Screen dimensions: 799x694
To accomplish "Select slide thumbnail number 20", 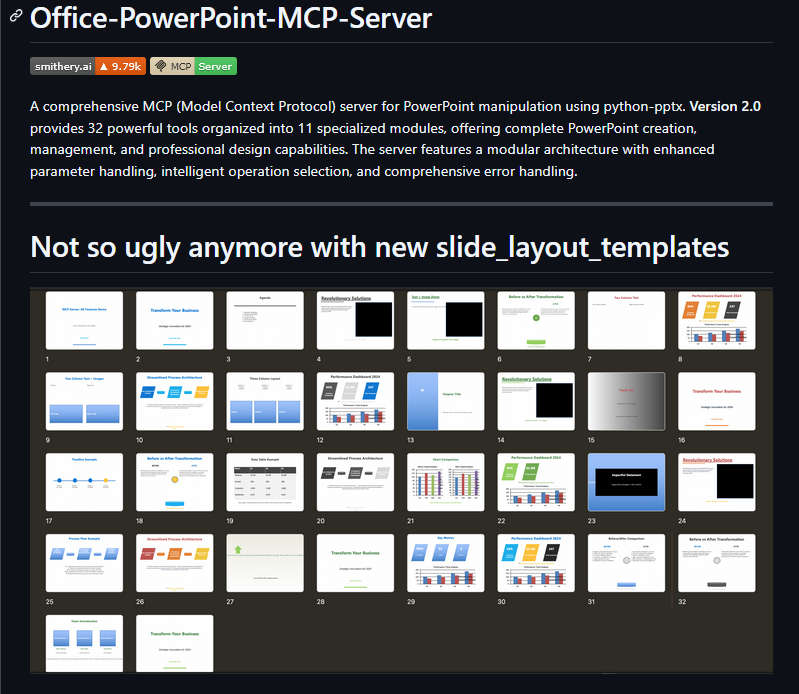I will pos(355,483).
